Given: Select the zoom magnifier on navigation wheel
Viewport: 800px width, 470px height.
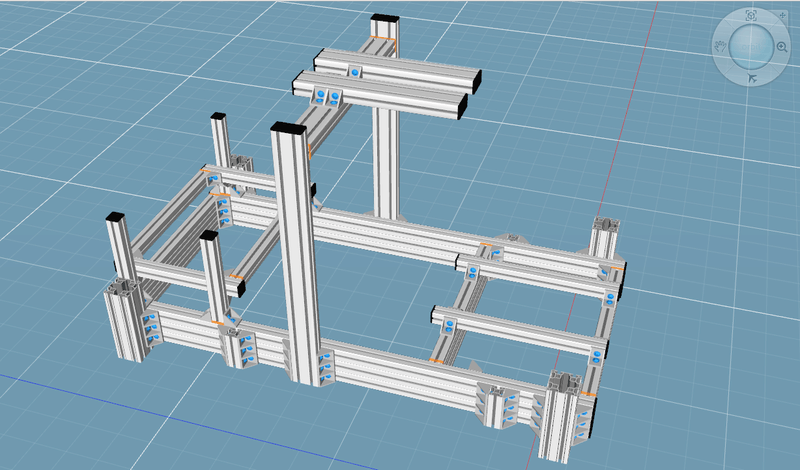Looking at the screenshot, I should (x=782, y=47).
